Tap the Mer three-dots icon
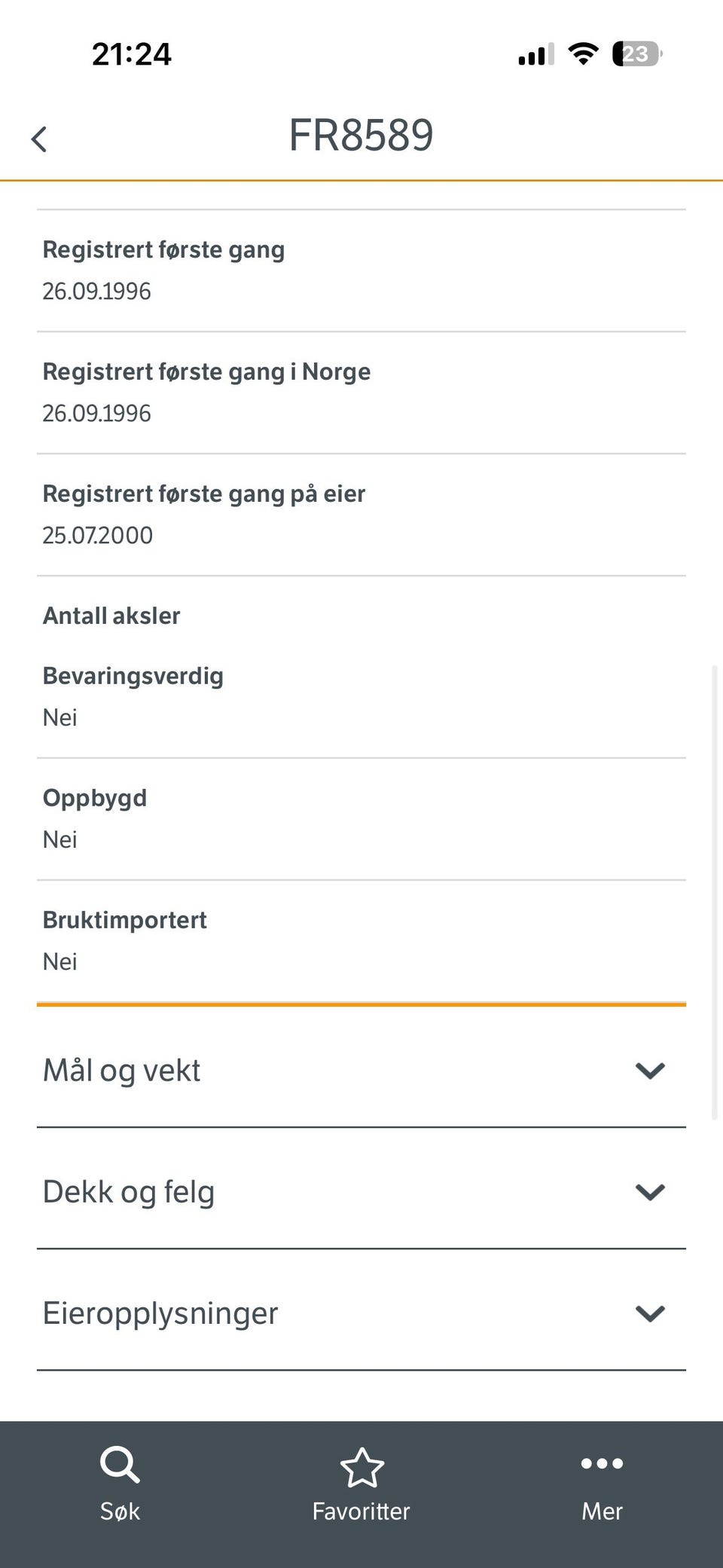This screenshot has width=723, height=1568. 602,1463
